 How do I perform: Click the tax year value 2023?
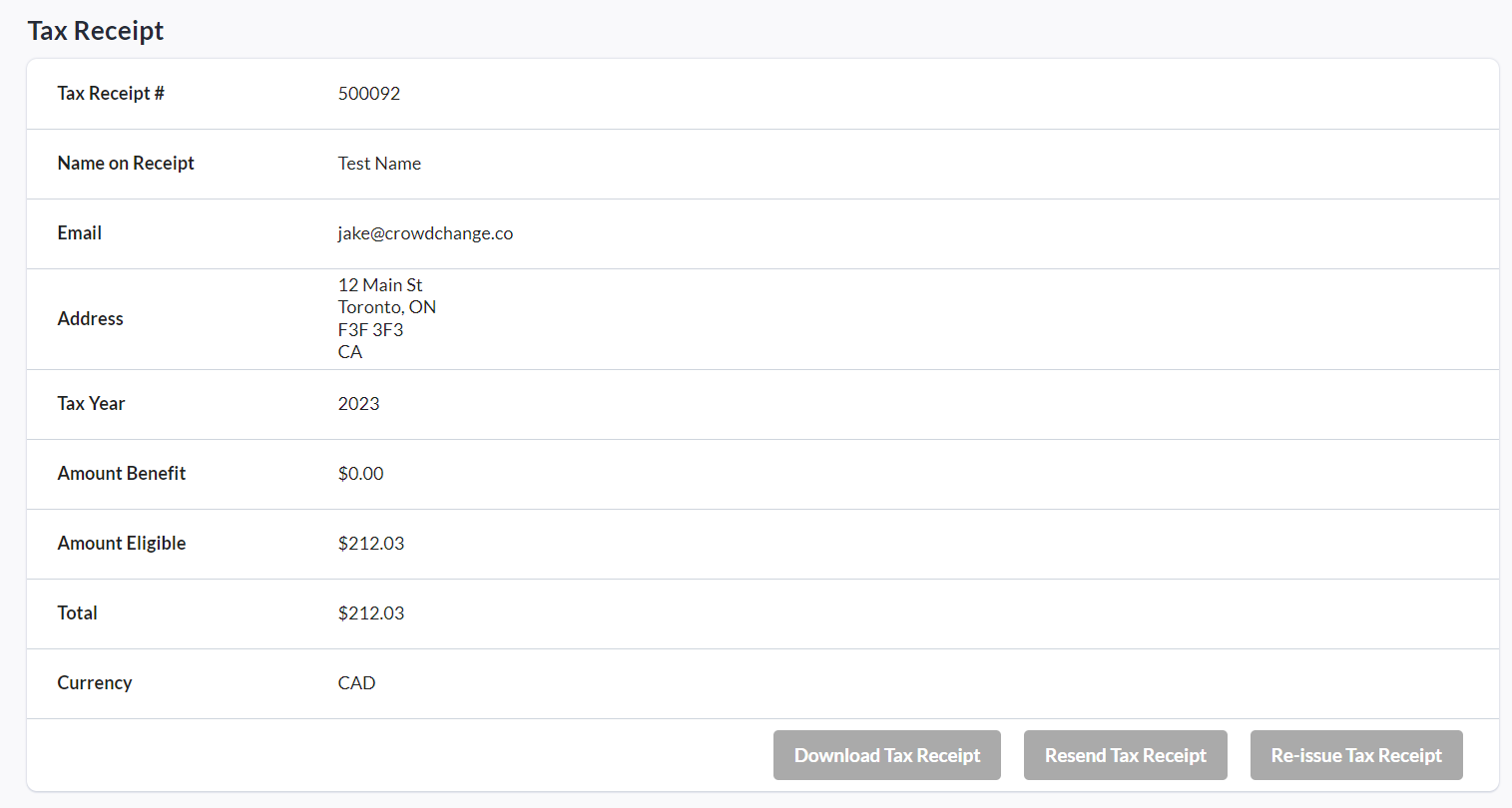pyautogui.click(x=358, y=404)
